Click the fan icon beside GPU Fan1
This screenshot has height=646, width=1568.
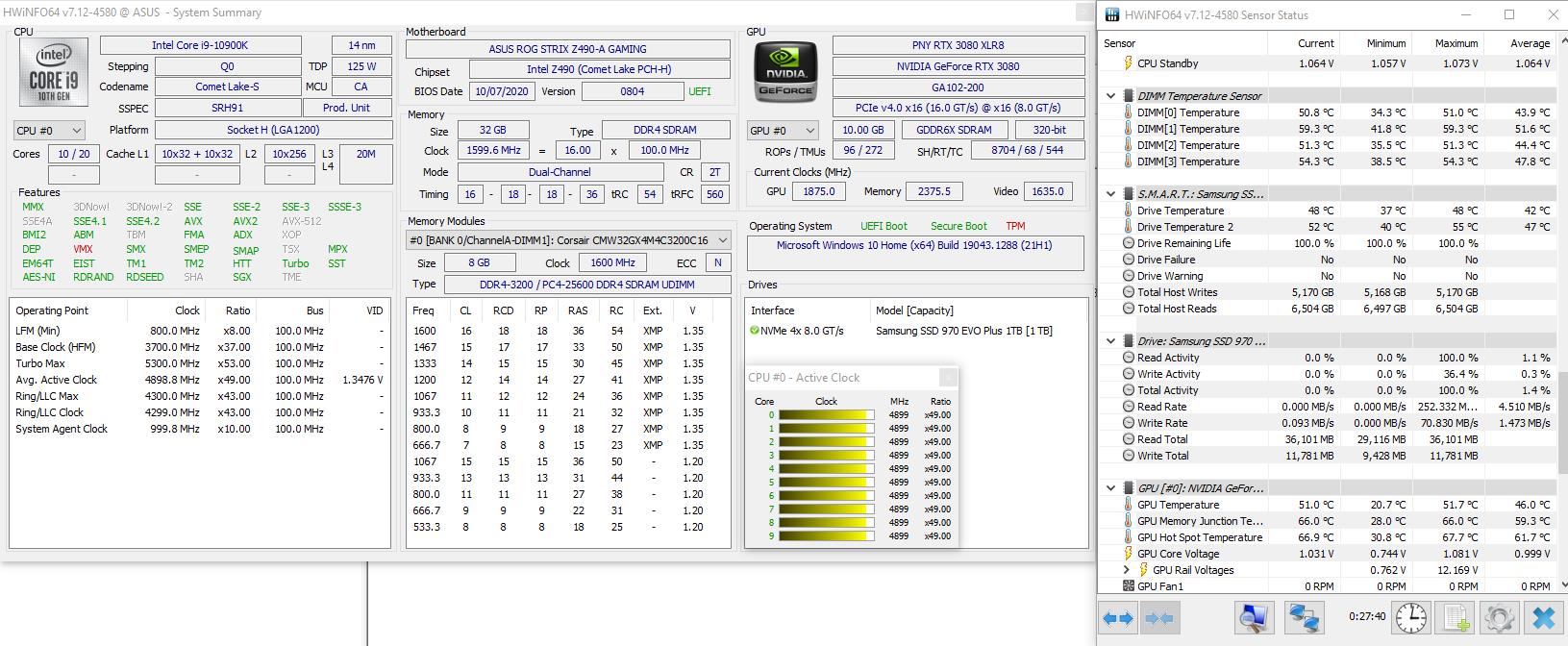click(x=1129, y=586)
